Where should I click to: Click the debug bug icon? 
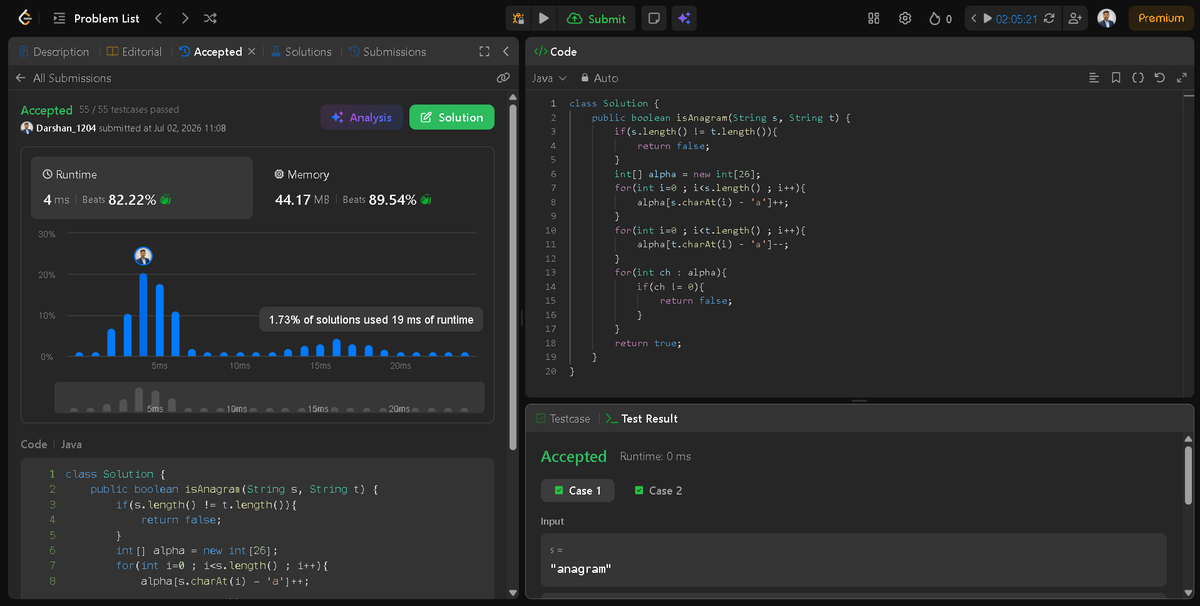click(518, 18)
